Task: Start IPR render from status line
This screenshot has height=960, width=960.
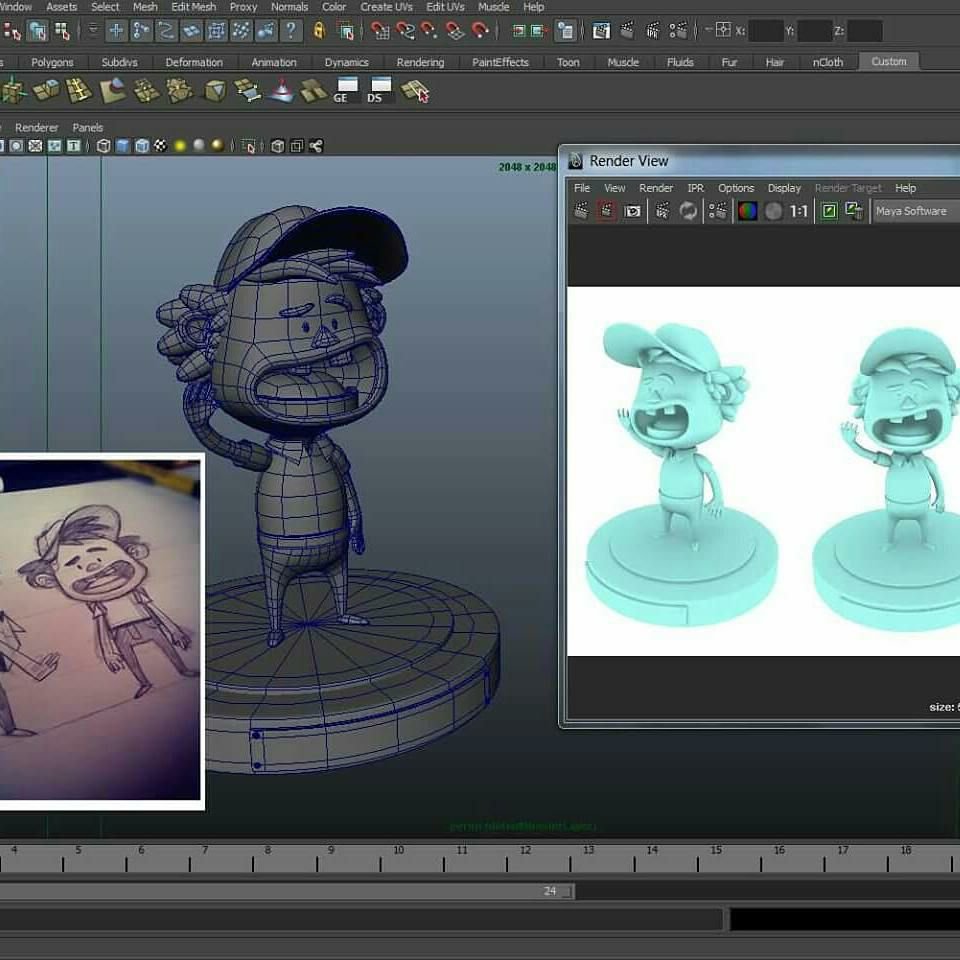Action: pos(653,31)
